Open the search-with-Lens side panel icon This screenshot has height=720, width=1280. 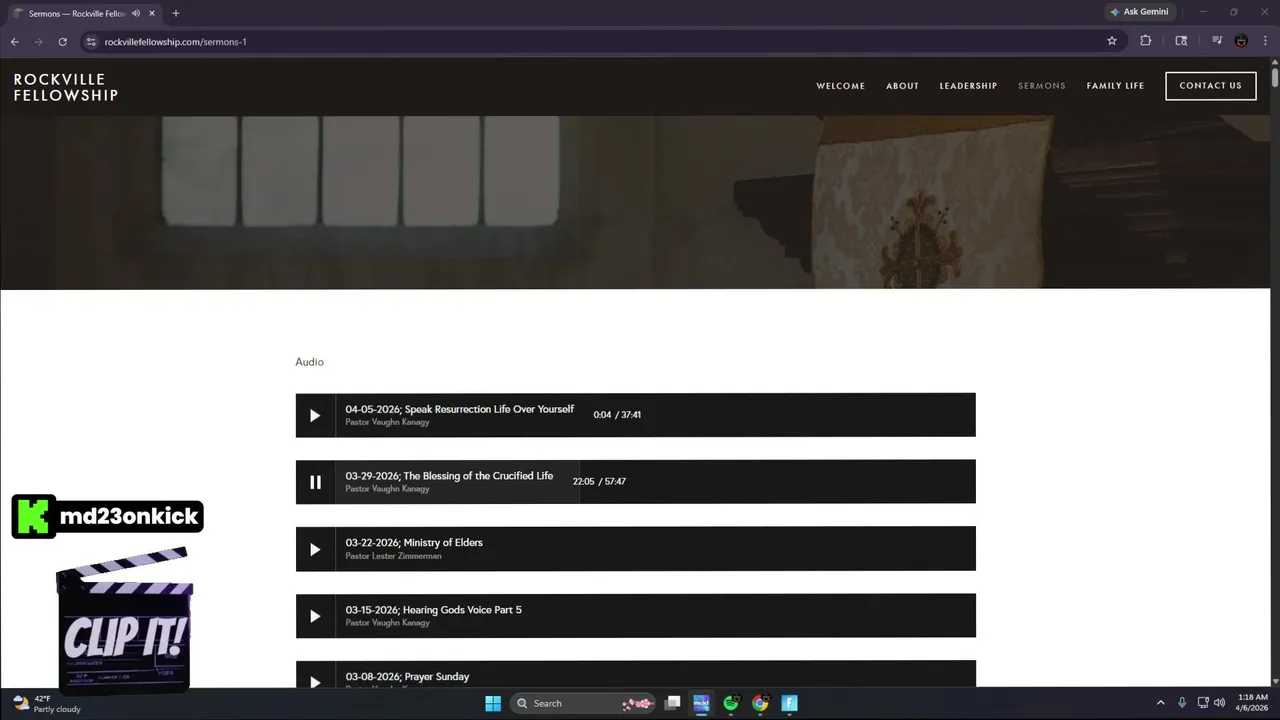[x=1181, y=41]
